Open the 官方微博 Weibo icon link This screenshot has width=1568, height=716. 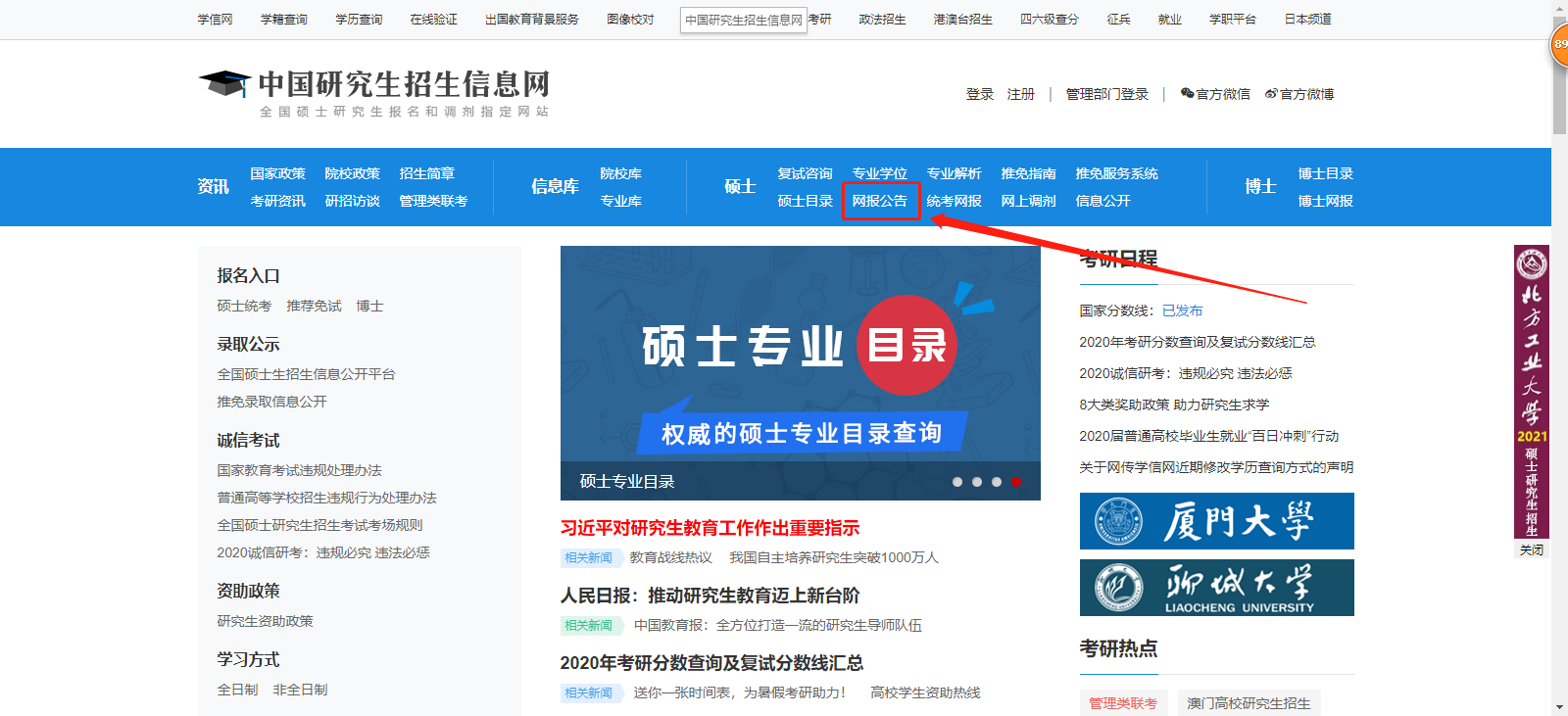(1299, 94)
